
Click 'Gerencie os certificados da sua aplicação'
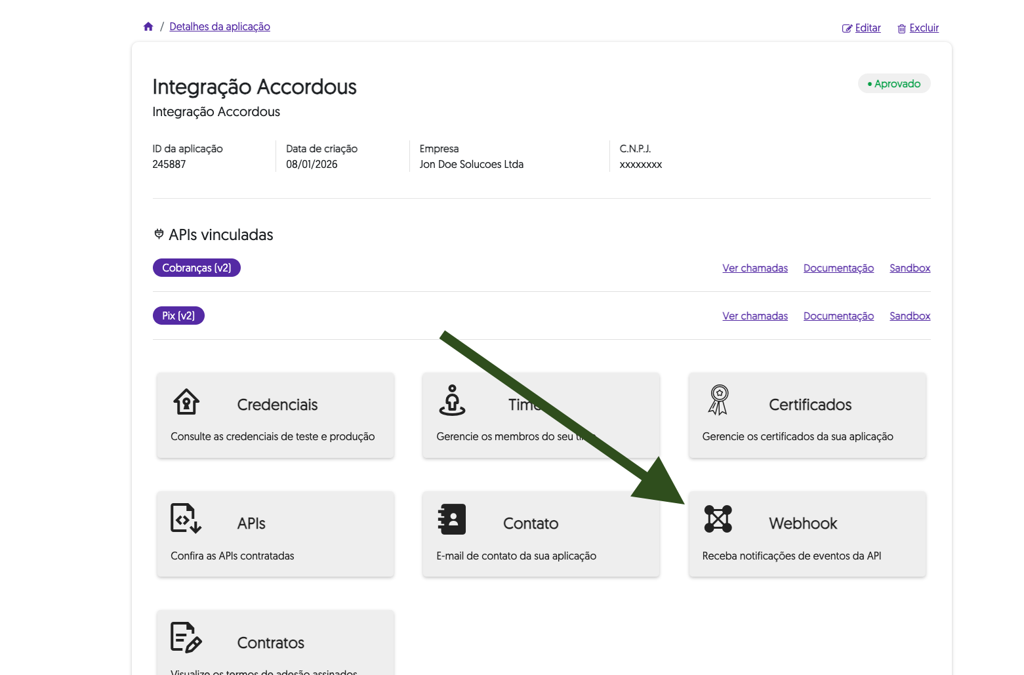[797, 437]
